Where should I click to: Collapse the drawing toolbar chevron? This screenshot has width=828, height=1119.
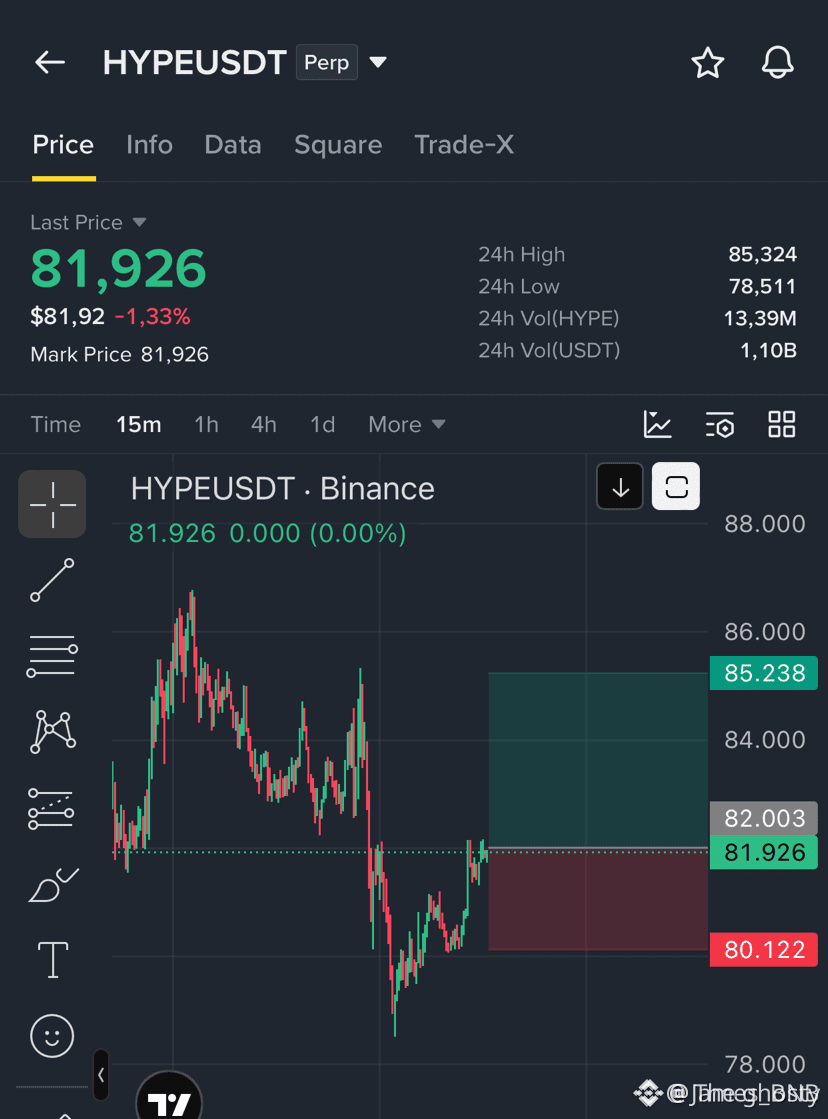(101, 1075)
